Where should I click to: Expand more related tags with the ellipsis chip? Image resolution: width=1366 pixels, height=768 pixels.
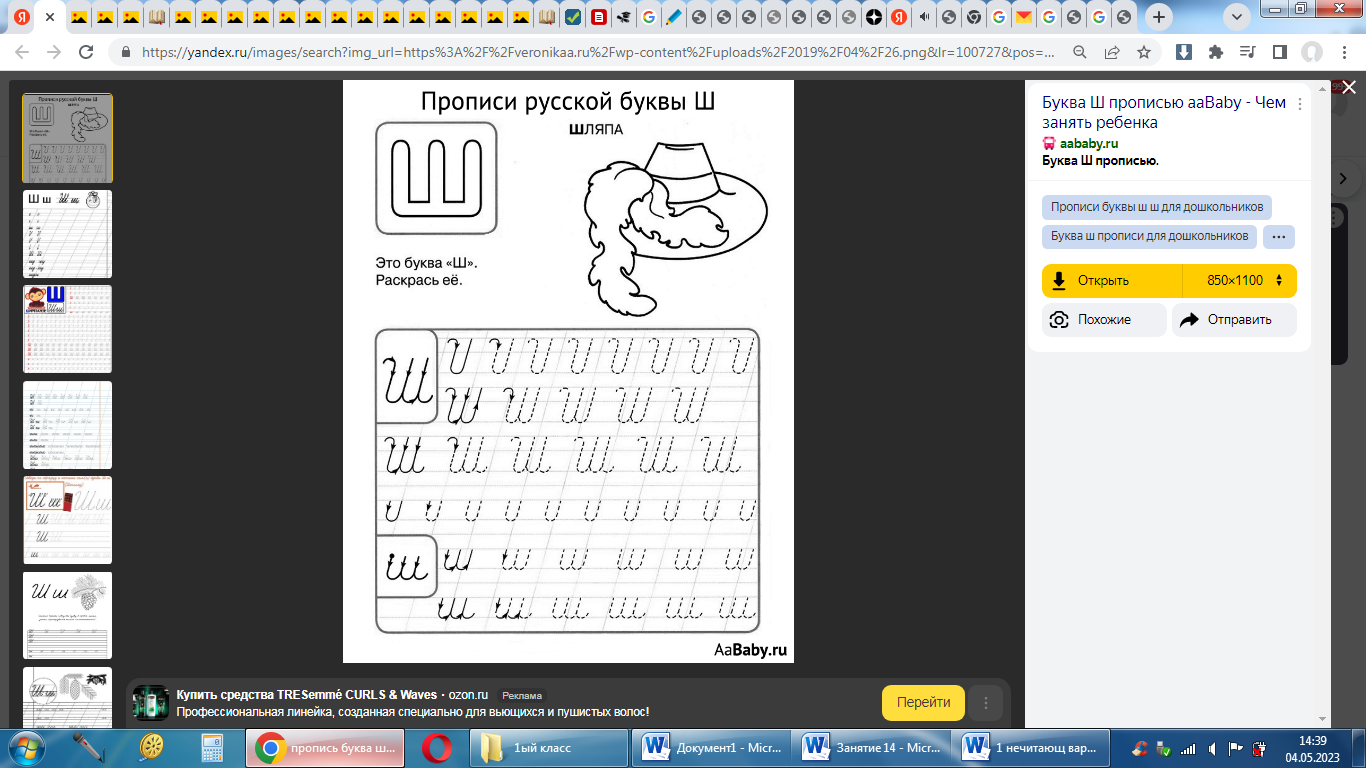[x=1278, y=237]
